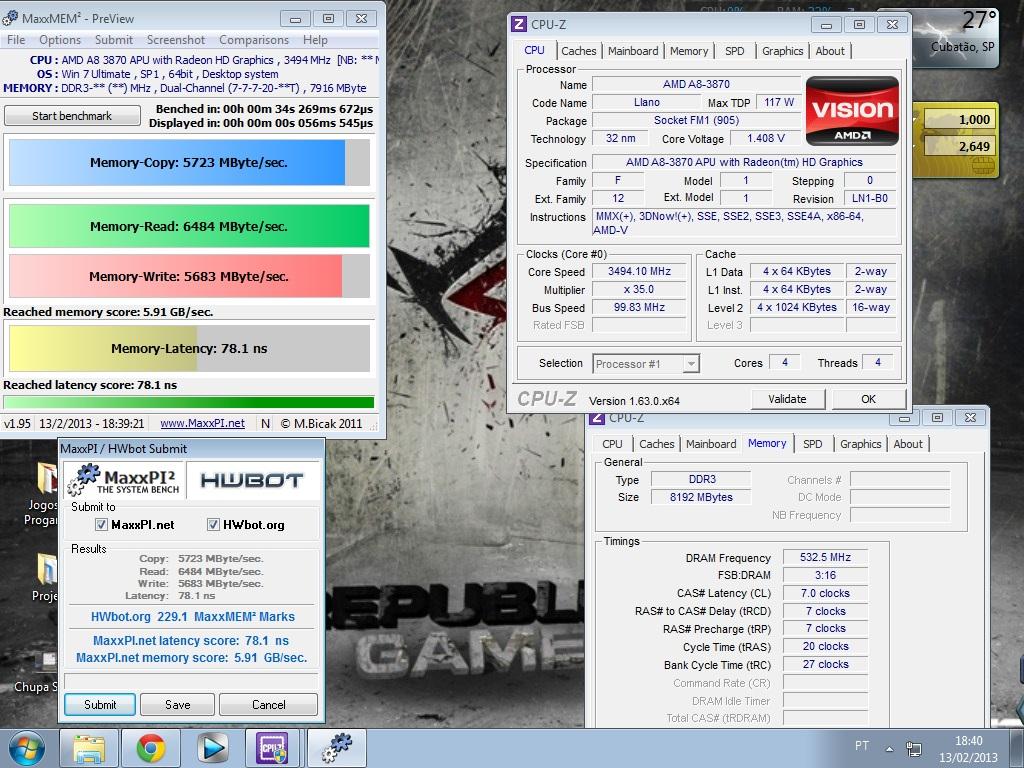Image resolution: width=1024 pixels, height=768 pixels.
Task: Toggle HWbot.org submit checkbox
Action: [x=213, y=524]
